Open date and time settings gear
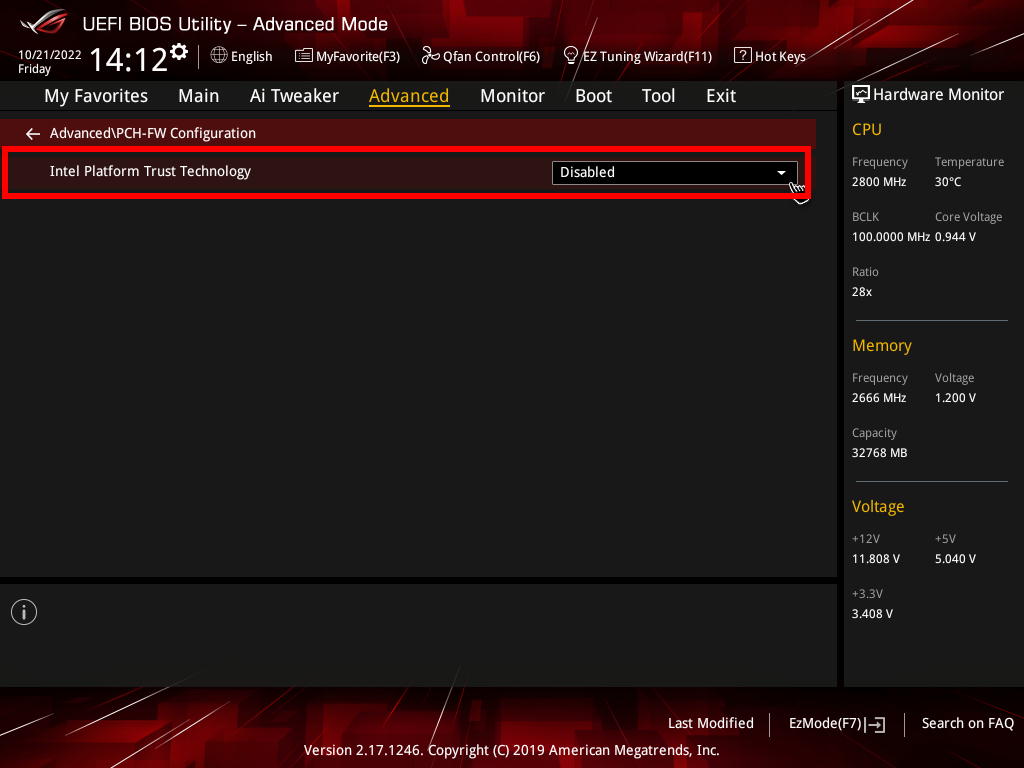This screenshot has width=1024, height=768. [x=179, y=52]
